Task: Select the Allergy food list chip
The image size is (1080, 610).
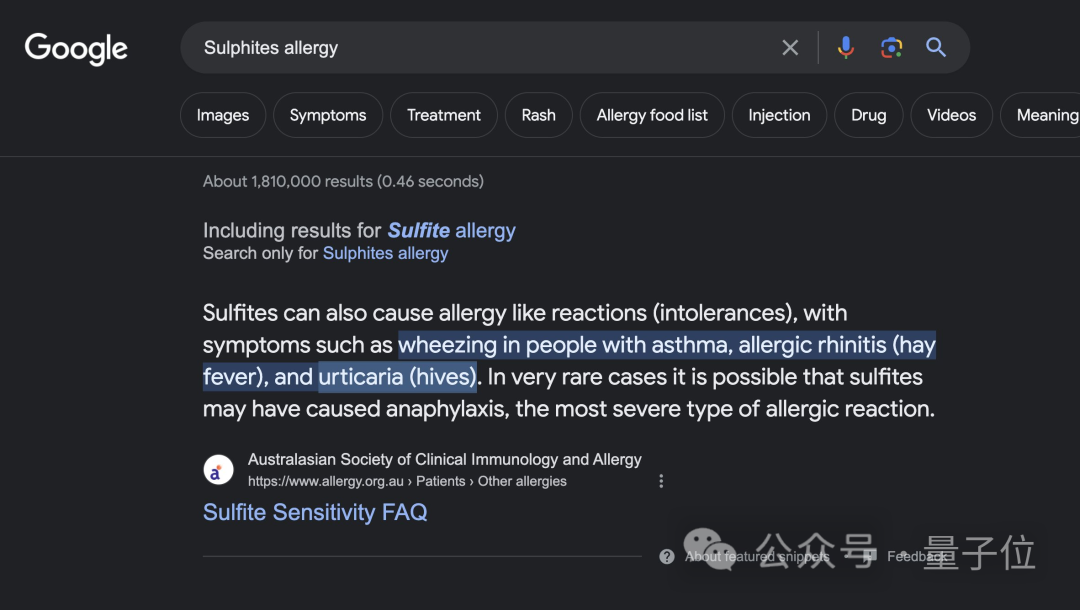Action: pyautogui.click(x=652, y=115)
